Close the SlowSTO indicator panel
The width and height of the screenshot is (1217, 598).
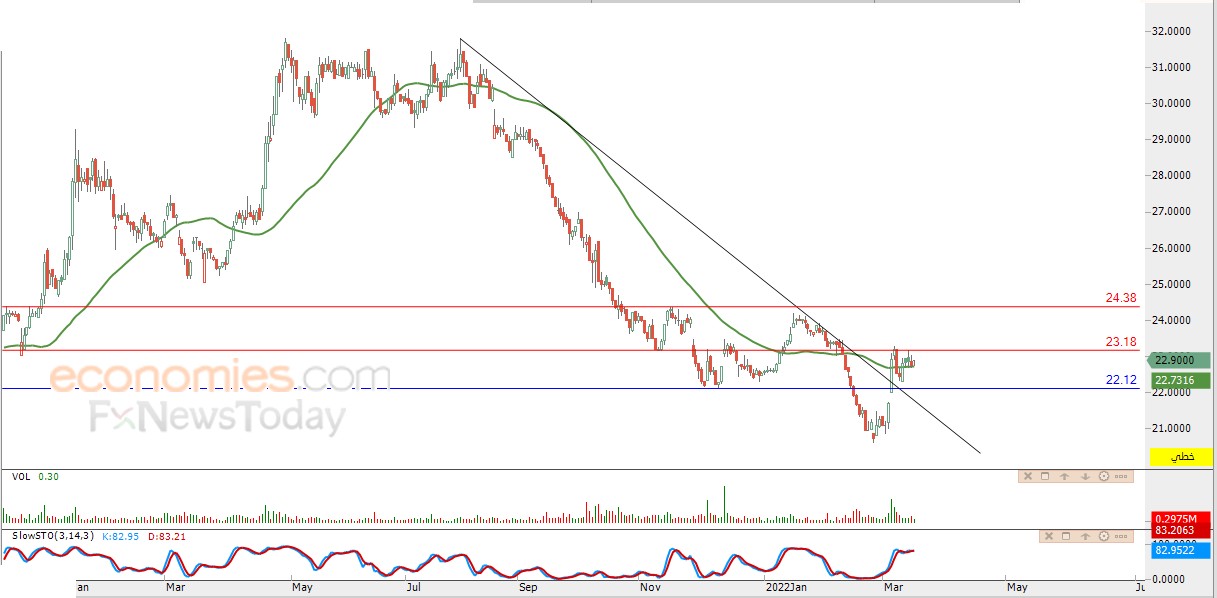(x=1049, y=537)
